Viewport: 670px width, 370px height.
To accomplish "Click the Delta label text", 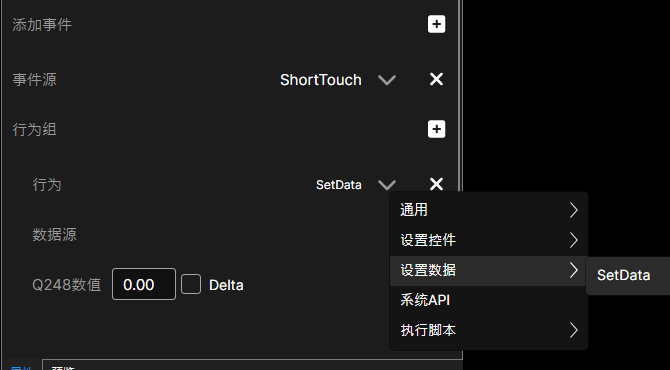I will 226,285.
